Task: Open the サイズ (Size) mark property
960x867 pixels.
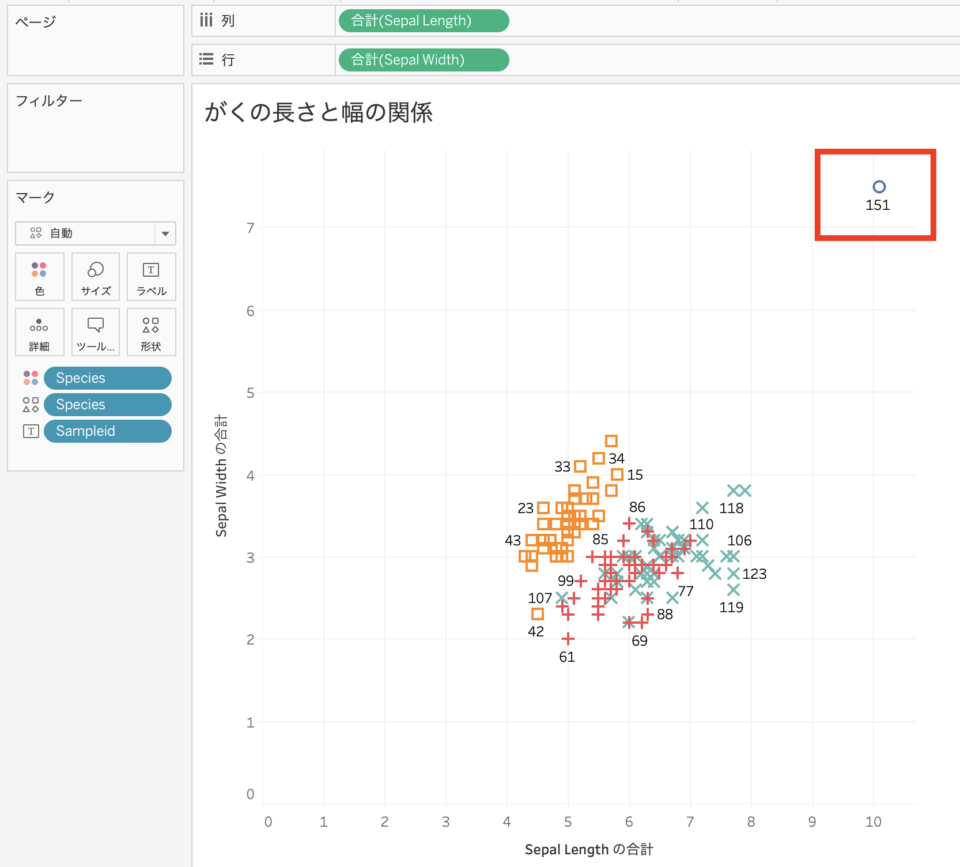Action: [x=95, y=277]
